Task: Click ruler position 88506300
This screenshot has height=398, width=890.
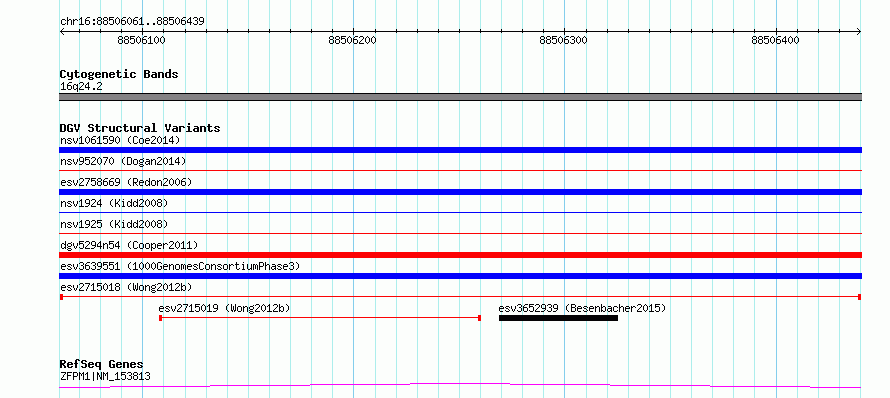Action: (564, 40)
